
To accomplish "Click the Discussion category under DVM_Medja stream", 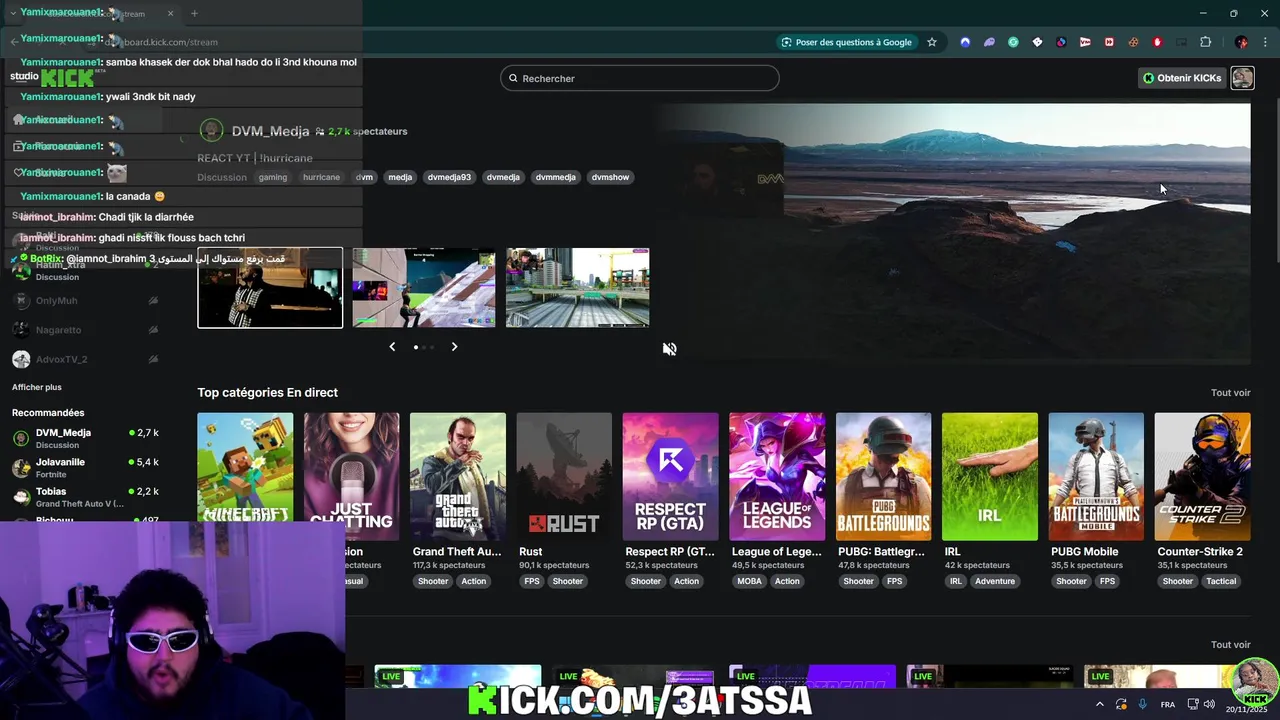I will coord(222,177).
